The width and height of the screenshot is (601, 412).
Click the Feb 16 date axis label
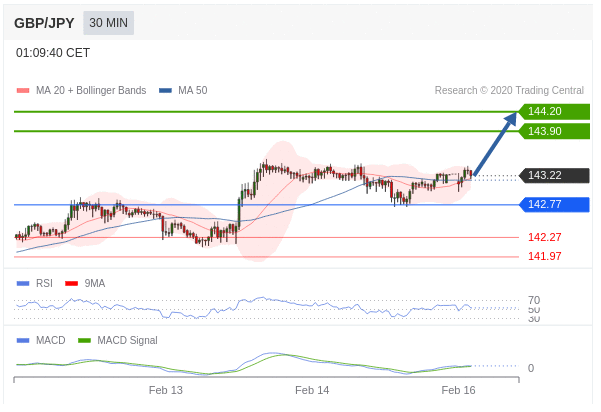[x=458, y=391]
